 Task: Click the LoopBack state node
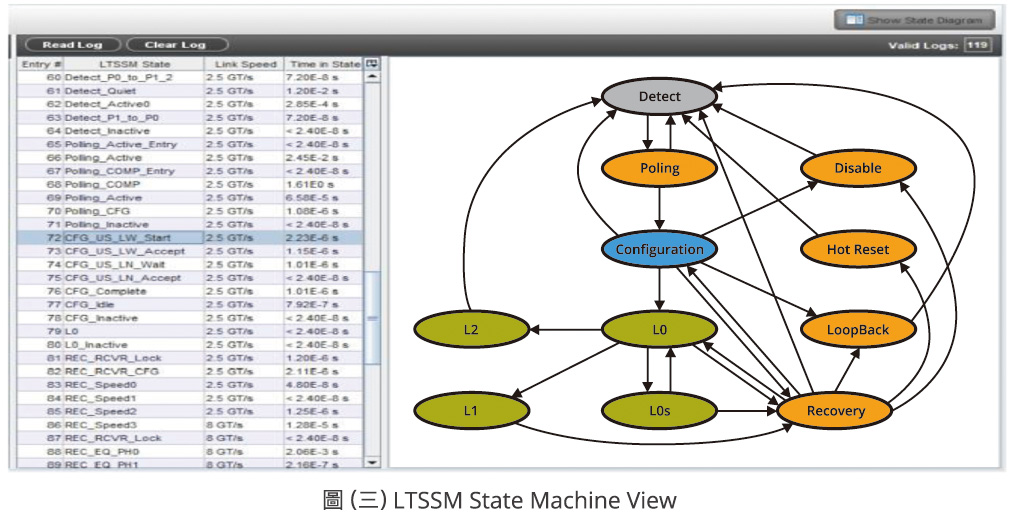click(858, 329)
